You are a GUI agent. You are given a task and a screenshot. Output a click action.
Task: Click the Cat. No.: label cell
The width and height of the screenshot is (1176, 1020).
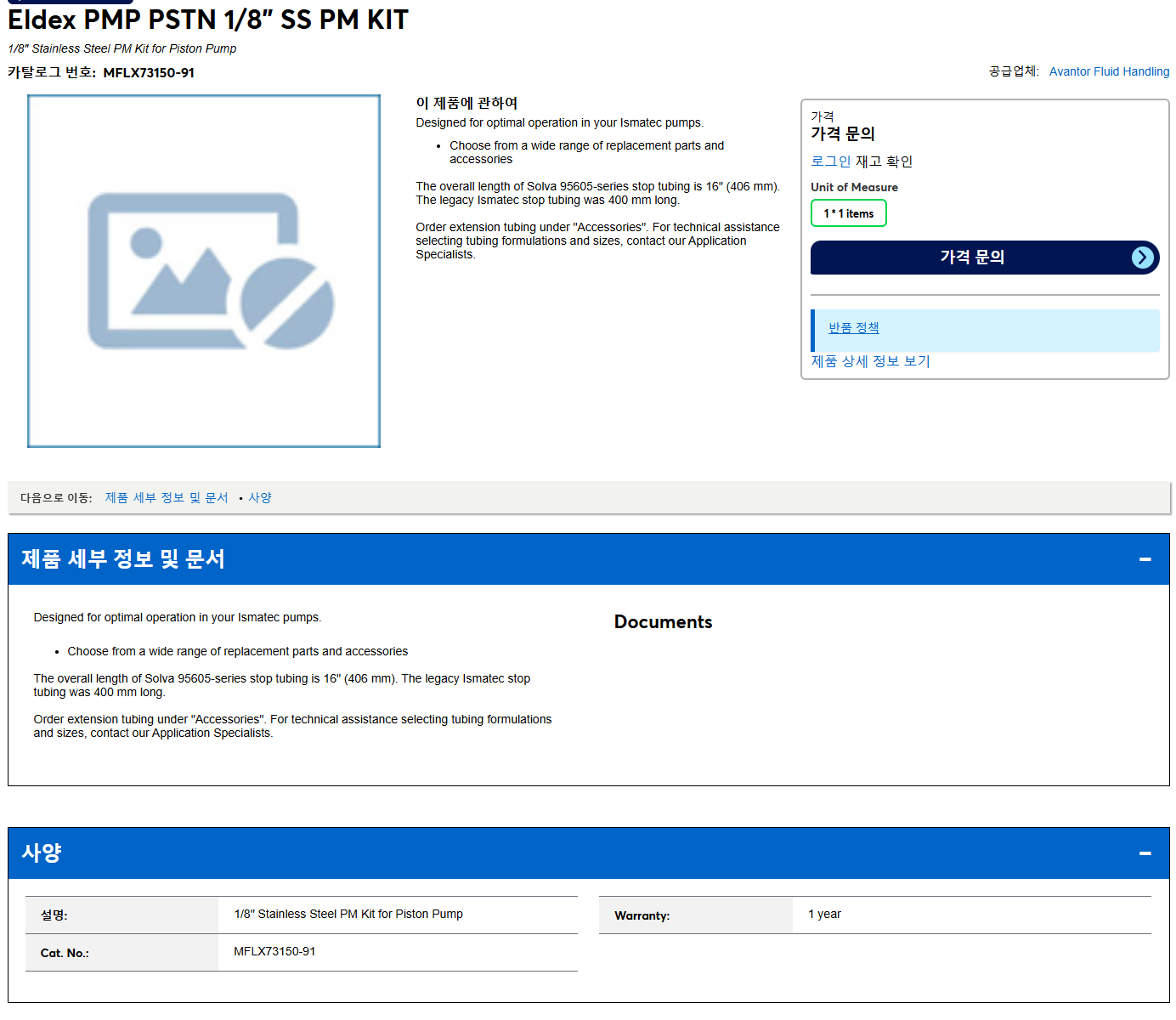(122, 953)
